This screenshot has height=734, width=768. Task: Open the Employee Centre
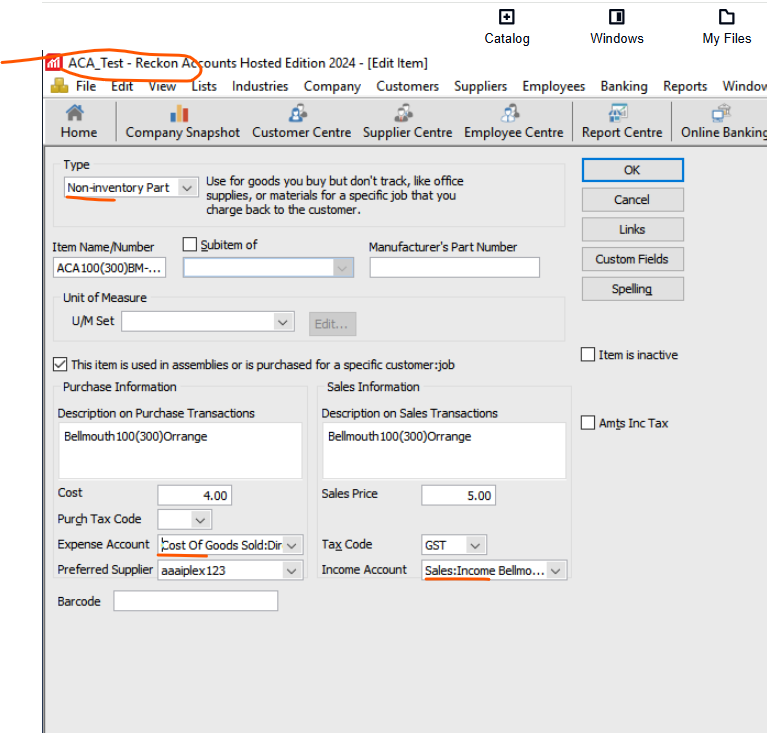click(x=514, y=122)
